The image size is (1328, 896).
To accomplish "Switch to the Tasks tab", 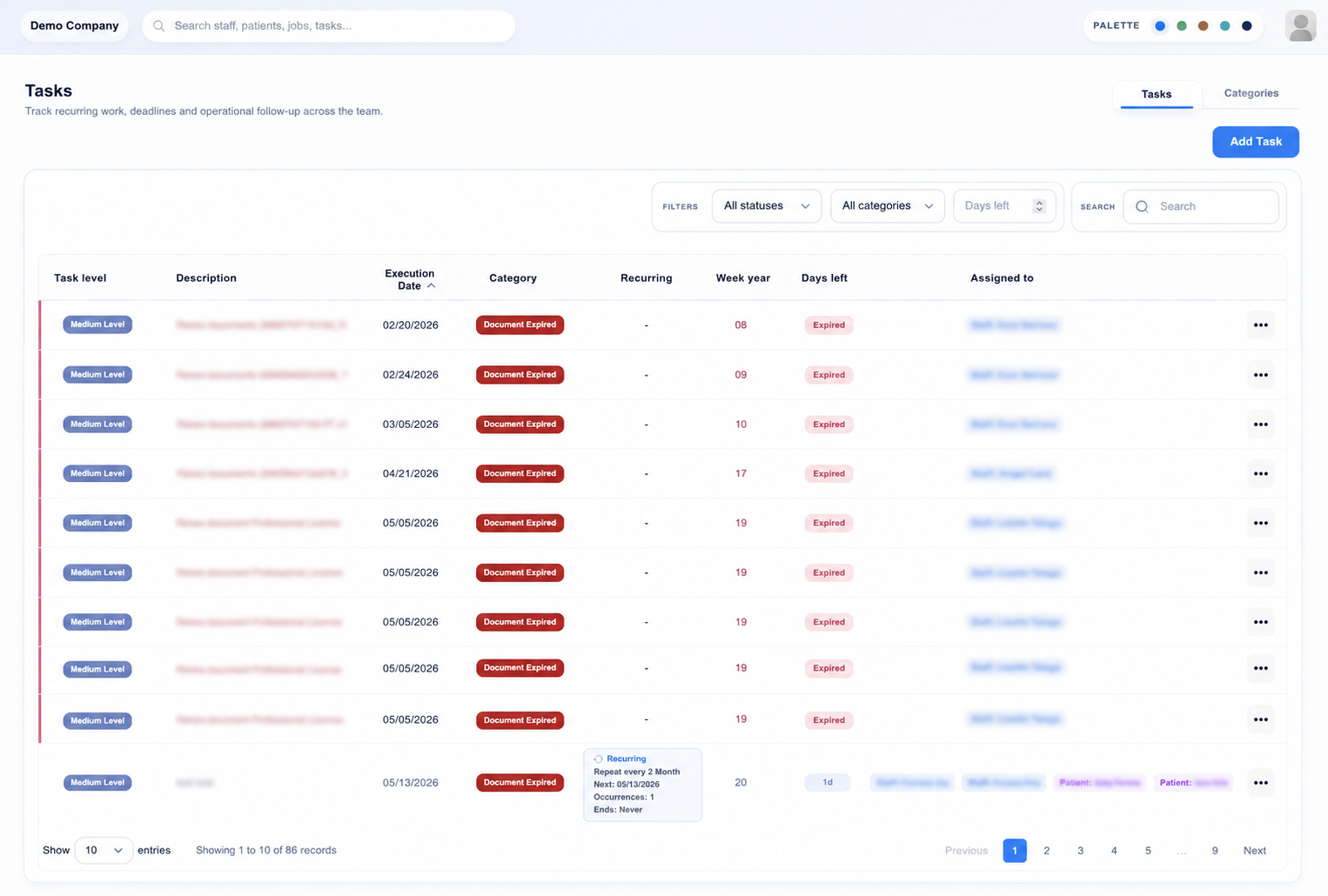I will (1156, 94).
